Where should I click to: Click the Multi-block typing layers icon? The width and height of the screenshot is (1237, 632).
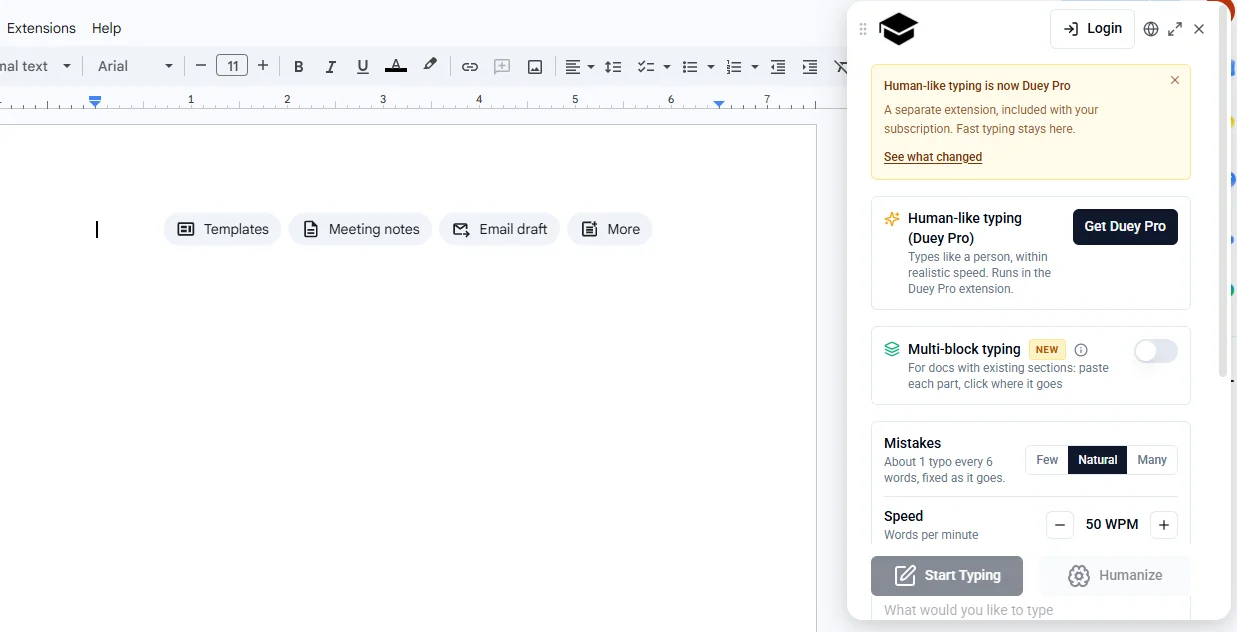(x=892, y=349)
